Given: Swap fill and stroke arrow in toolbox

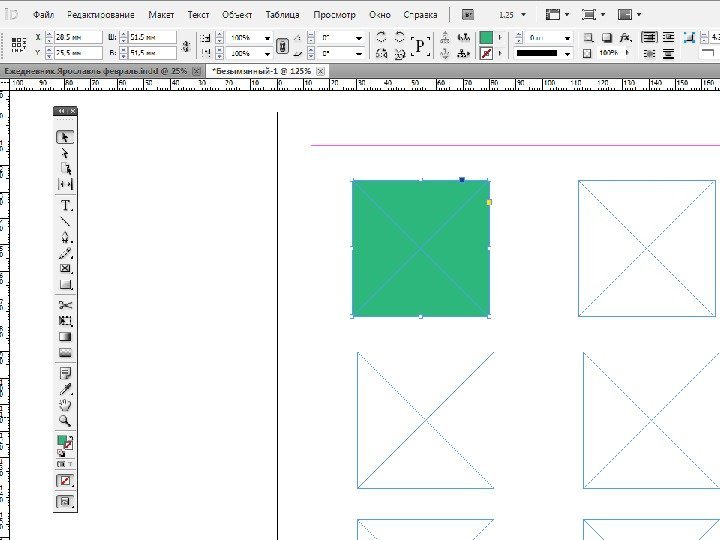Looking at the screenshot, I should point(71,438).
